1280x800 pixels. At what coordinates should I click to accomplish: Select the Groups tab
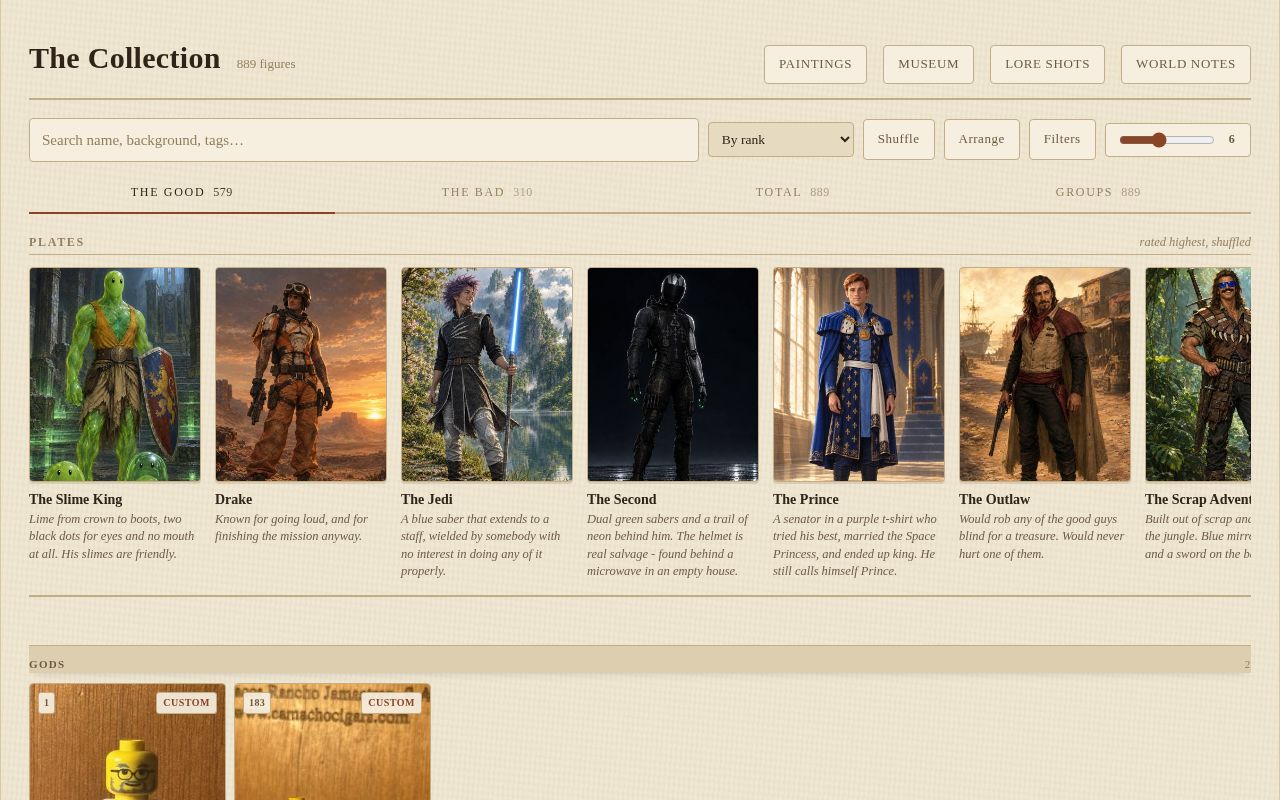[1098, 192]
